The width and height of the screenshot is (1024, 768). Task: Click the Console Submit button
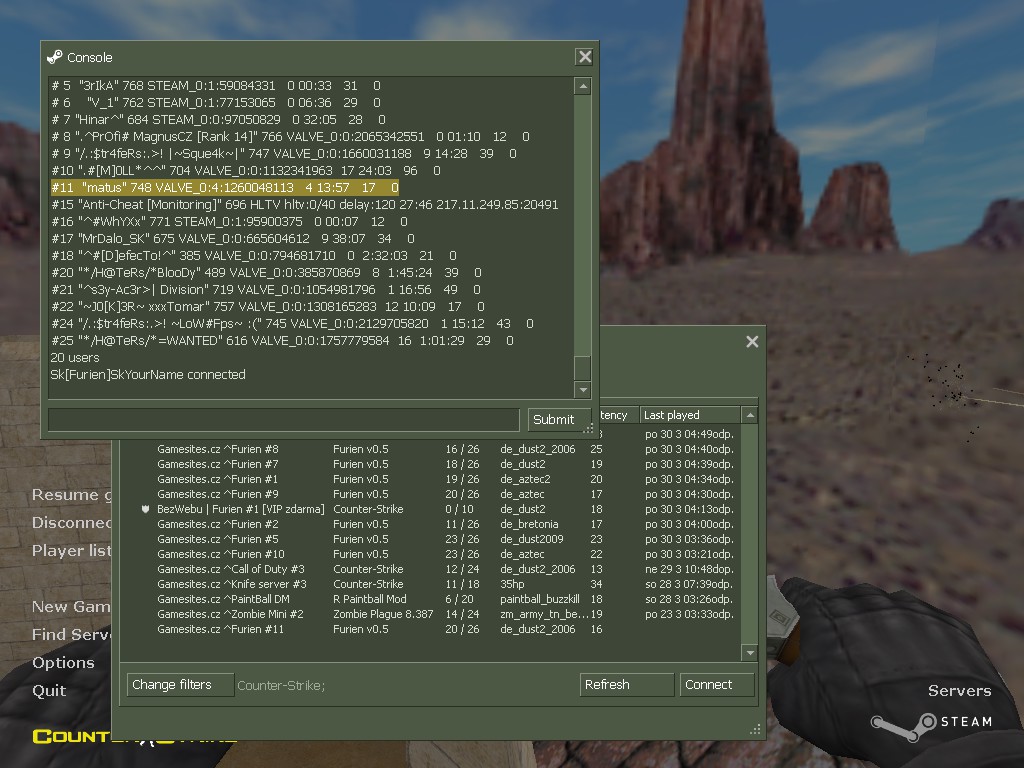pos(553,419)
